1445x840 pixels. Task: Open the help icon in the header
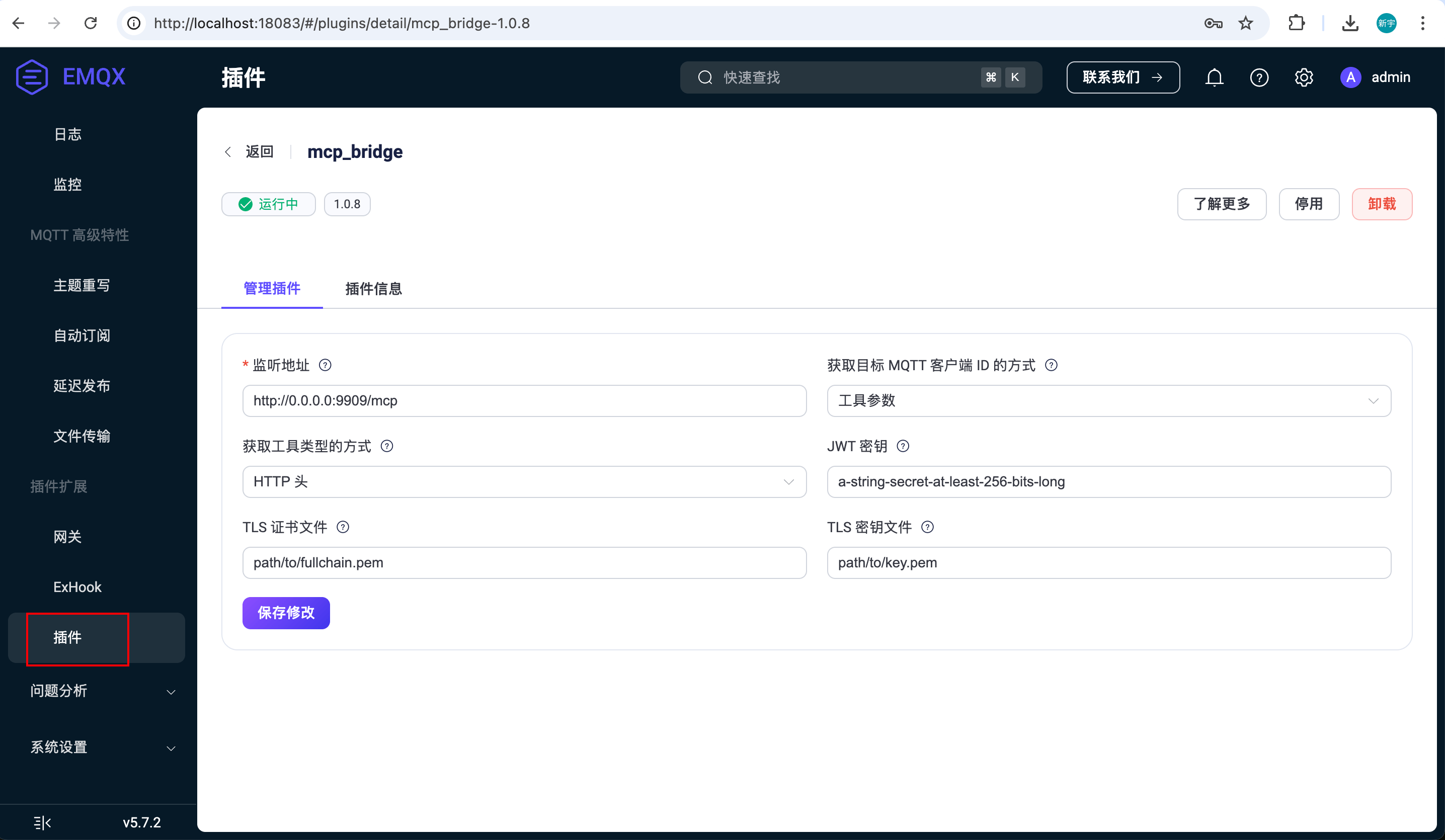coord(1259,77)
